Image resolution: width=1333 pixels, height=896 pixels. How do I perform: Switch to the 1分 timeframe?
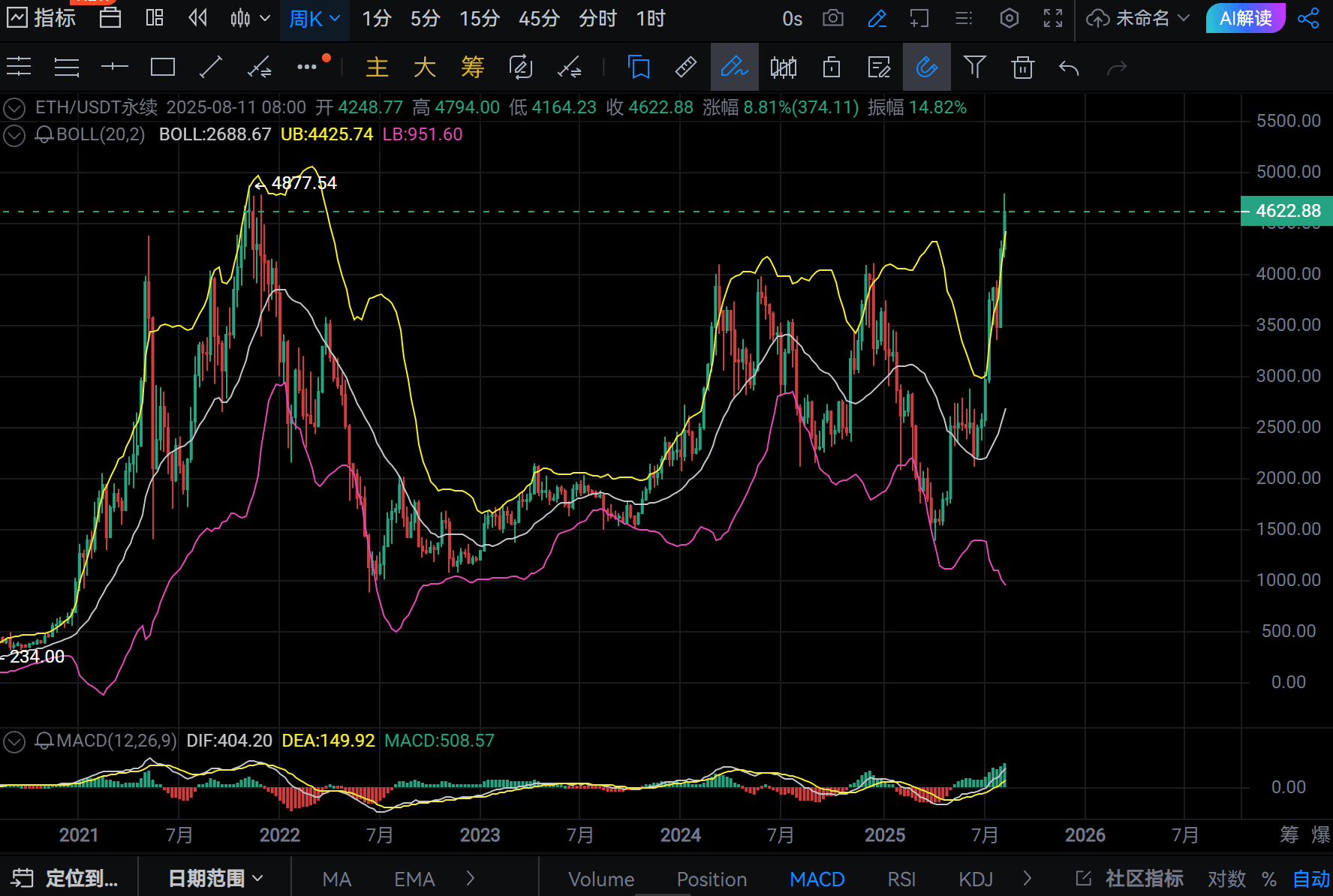pos(377,19)
